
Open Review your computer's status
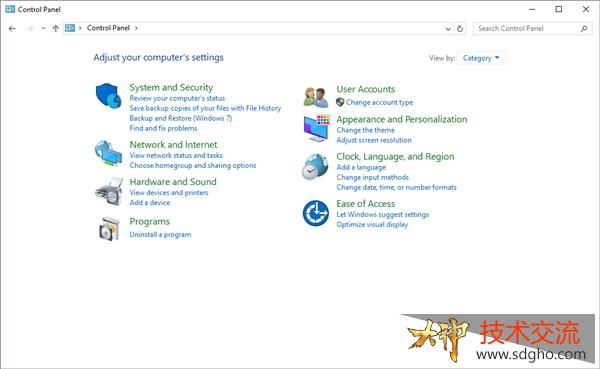click(x=177, y=98)
